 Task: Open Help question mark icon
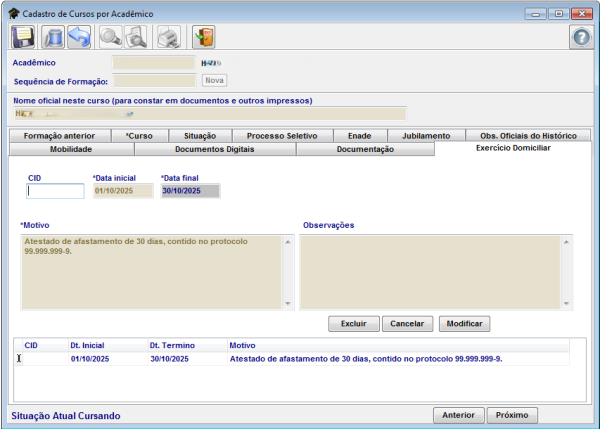point(581,38)
